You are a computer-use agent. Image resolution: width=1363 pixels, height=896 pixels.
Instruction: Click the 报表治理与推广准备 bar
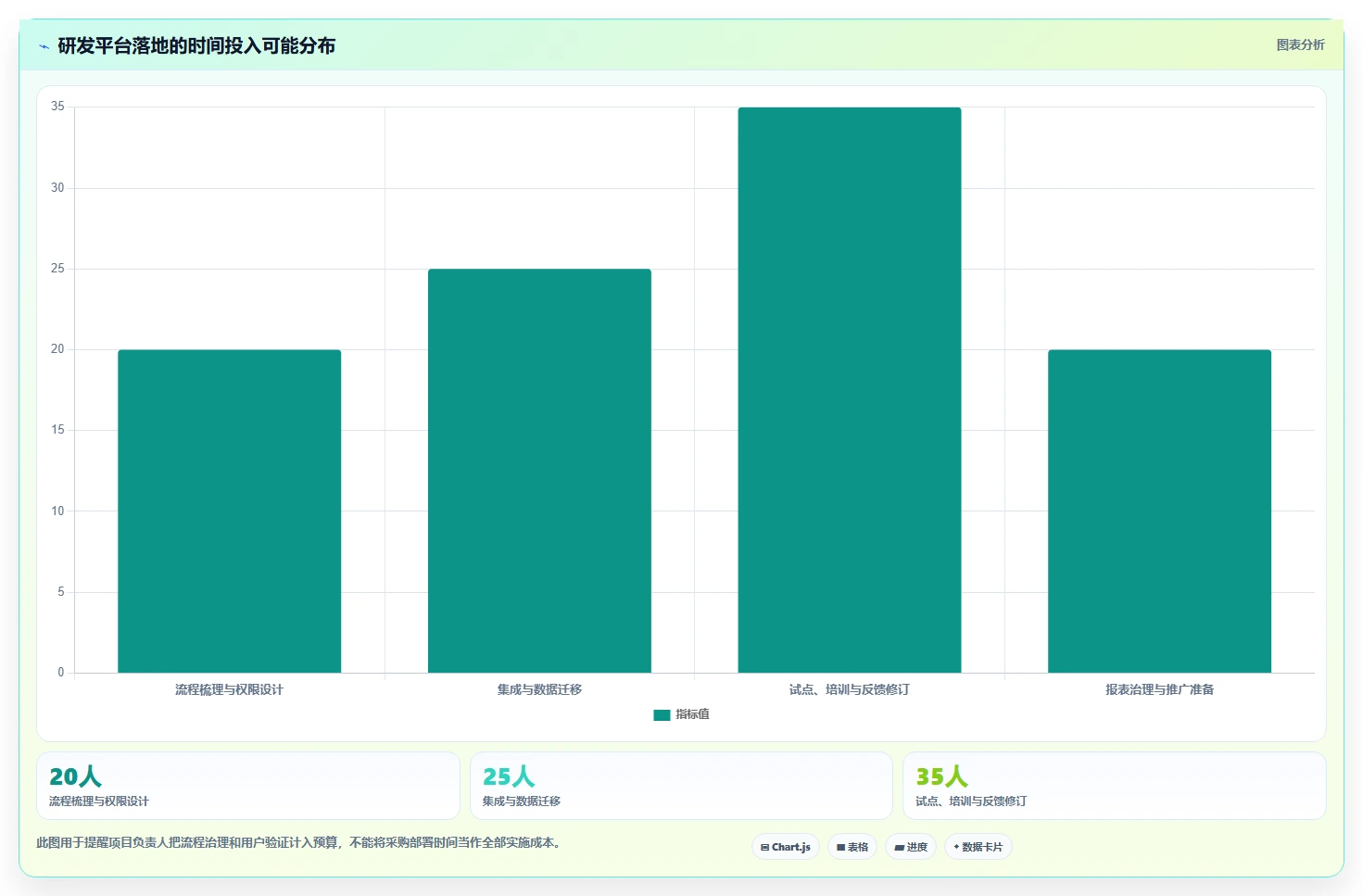1159,511
